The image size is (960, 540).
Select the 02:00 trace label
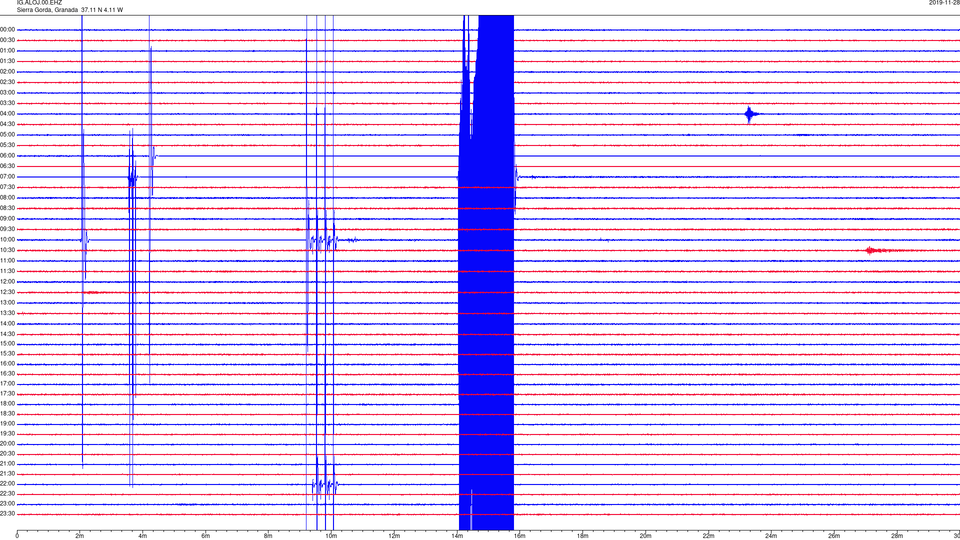coord(7,72)
